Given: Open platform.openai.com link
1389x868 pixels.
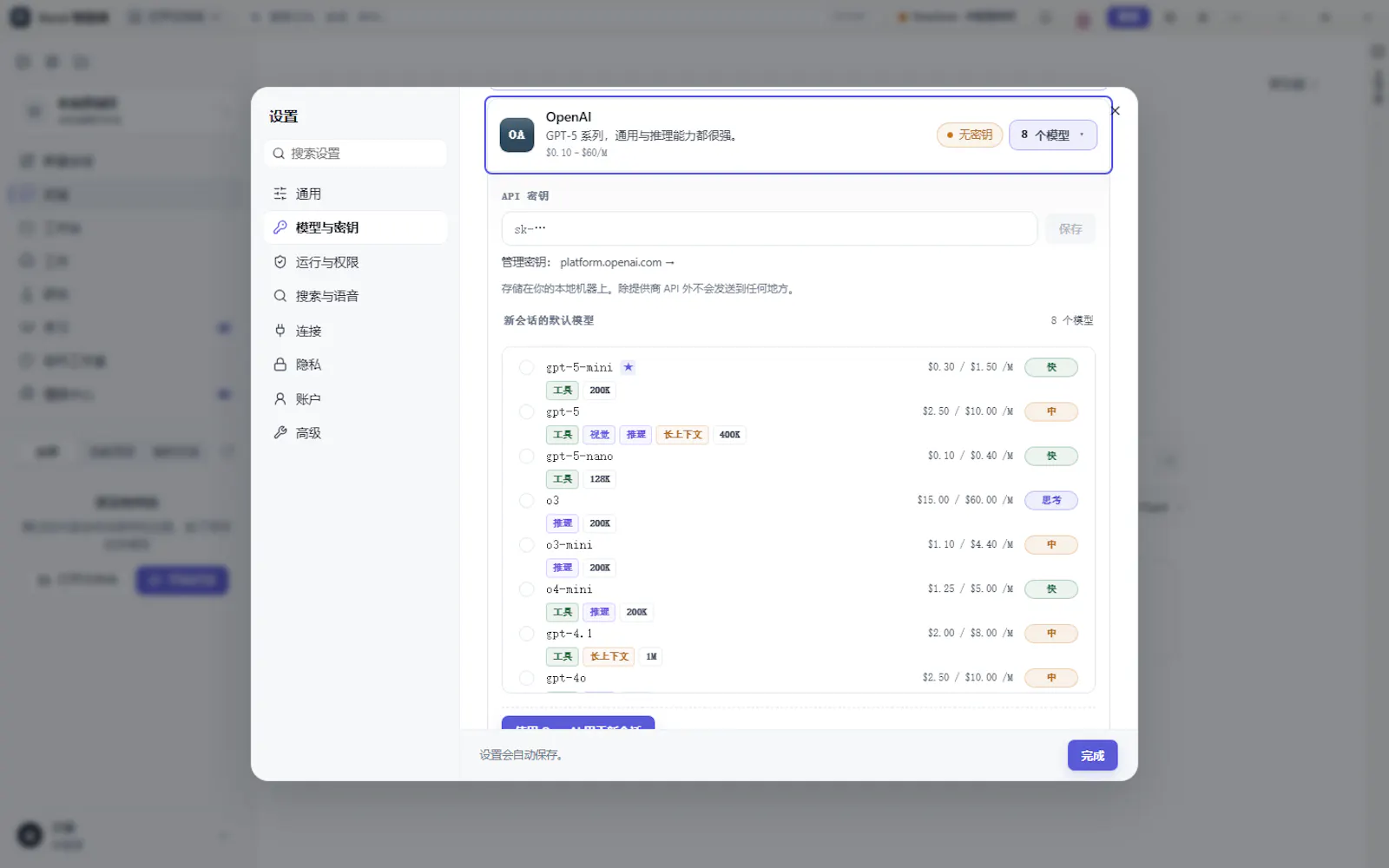Looking at the screenshot, I should point(616,262).
